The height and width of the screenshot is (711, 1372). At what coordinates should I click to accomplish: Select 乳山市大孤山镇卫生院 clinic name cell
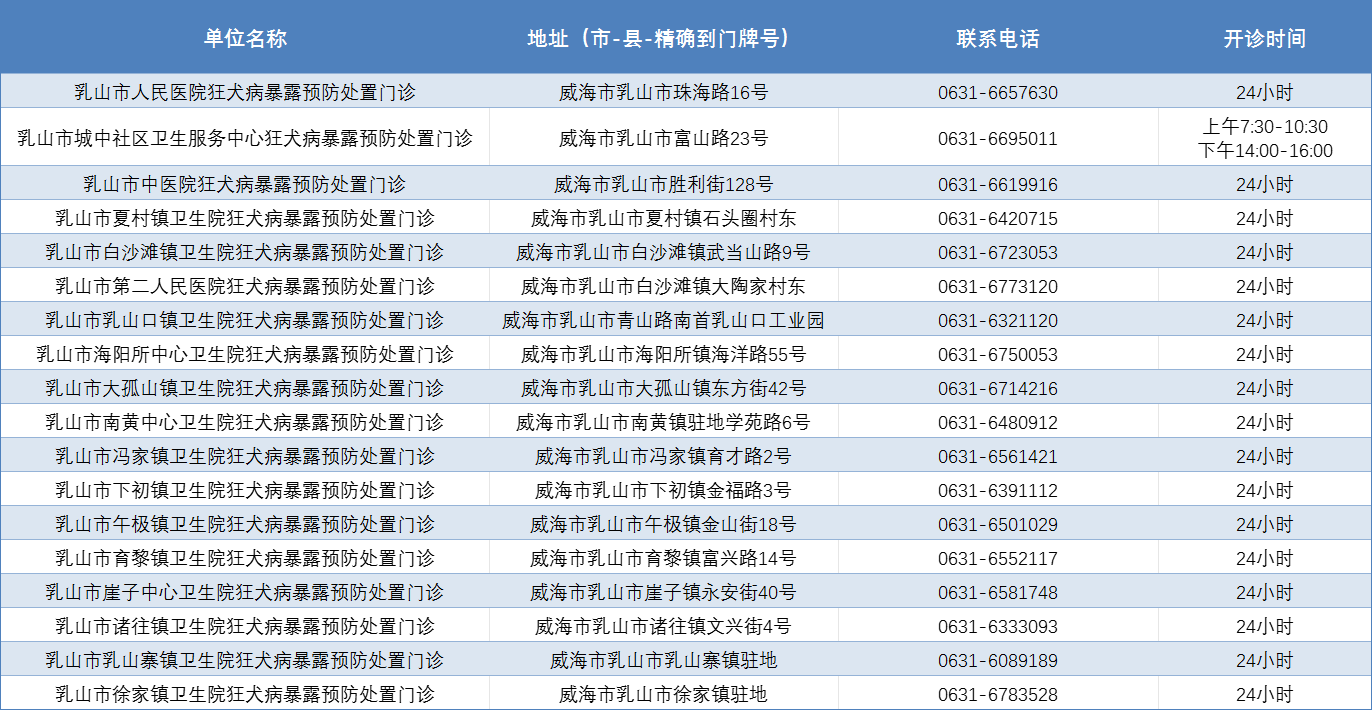[x=245, y=388]
